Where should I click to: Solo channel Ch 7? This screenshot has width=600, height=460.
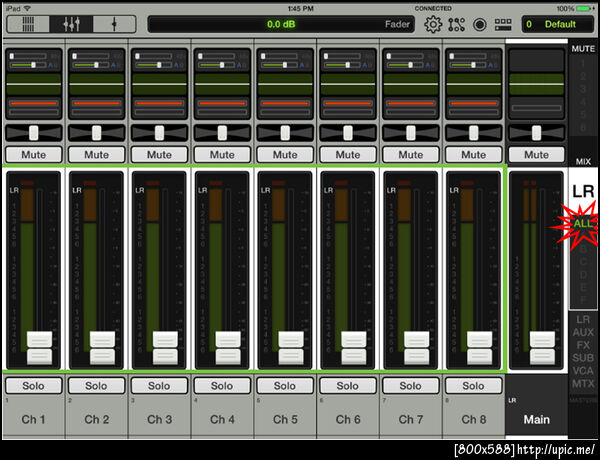point(411,386)
